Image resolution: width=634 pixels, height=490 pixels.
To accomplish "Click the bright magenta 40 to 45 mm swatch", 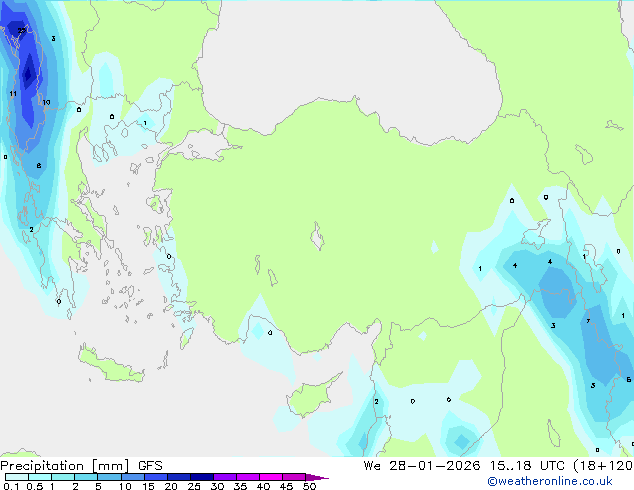I will pyautogui.click(x=271, y=477).
